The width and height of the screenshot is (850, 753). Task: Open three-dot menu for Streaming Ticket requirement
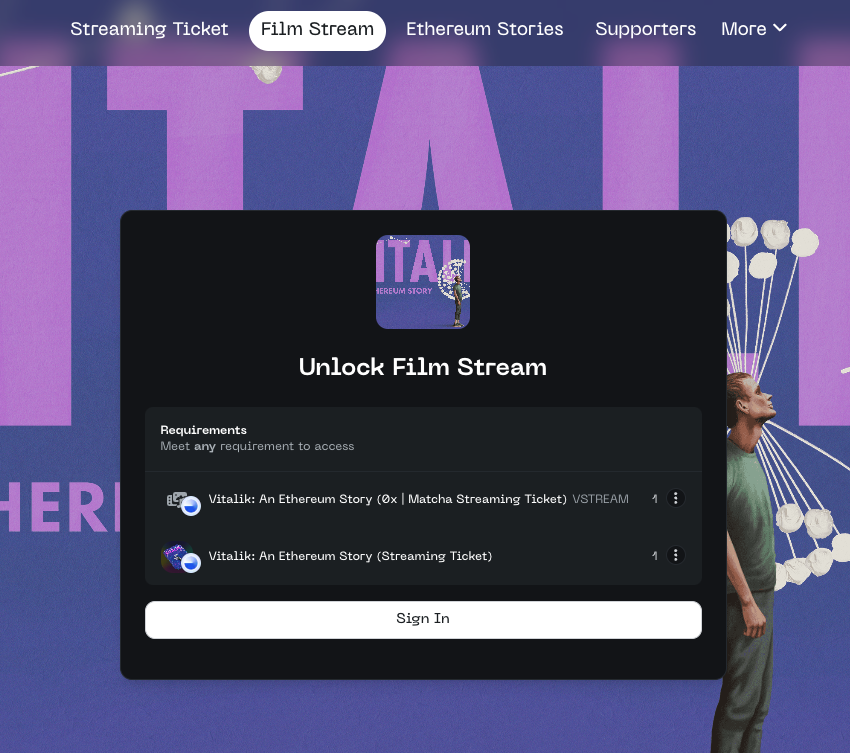coord(675,555)
